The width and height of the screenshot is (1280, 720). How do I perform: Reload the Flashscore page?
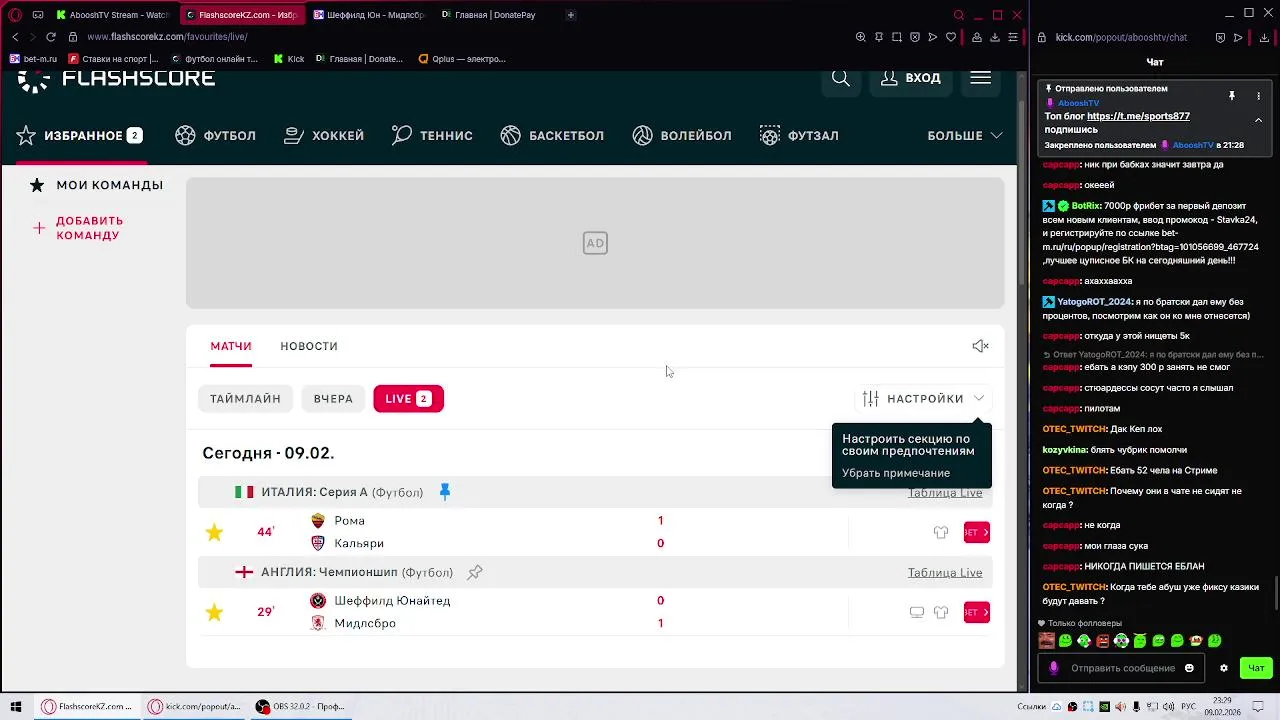51,37
